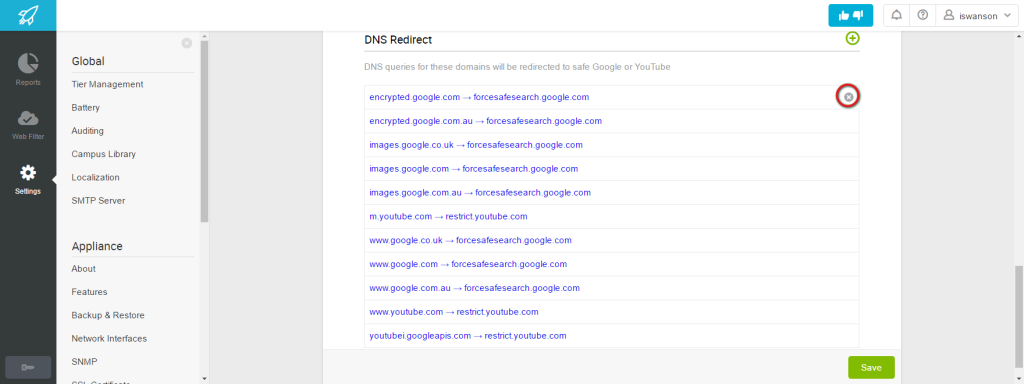Click the side menu scroll down arrow
The image size is (1024, 384).
pyautogui.click(x=204, y=379)
